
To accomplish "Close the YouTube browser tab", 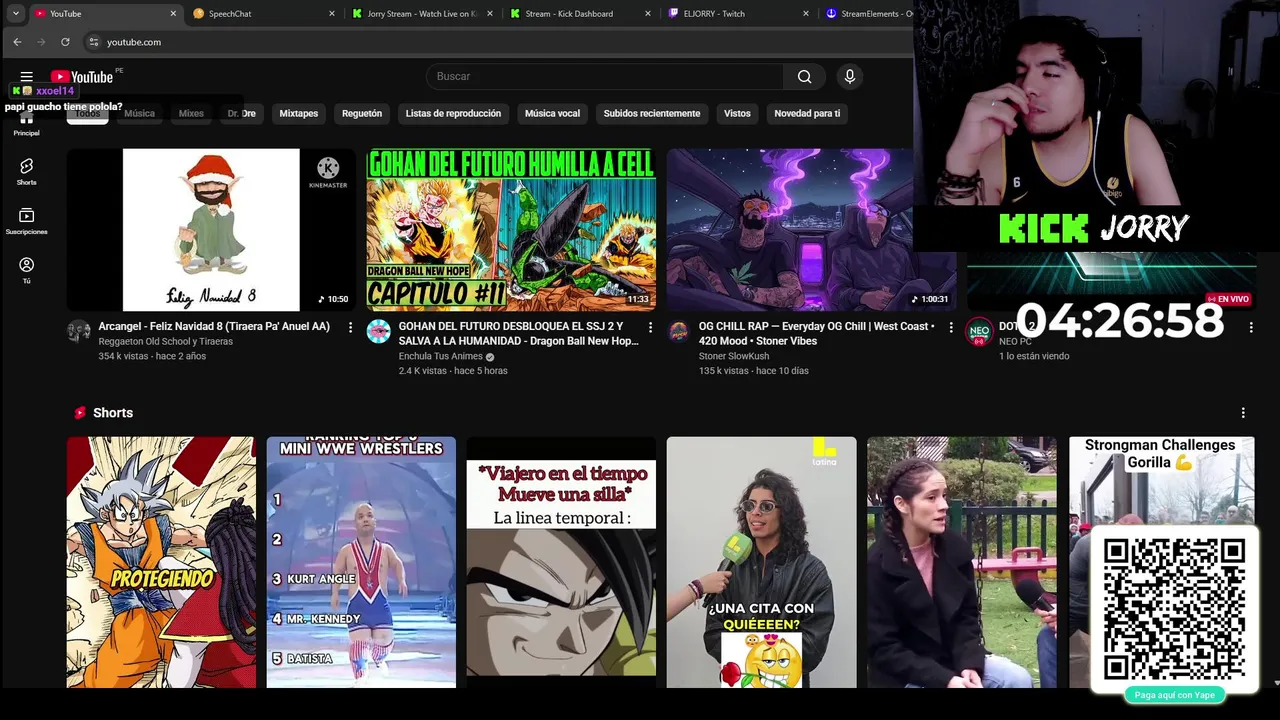I will [x=173, y=14].
